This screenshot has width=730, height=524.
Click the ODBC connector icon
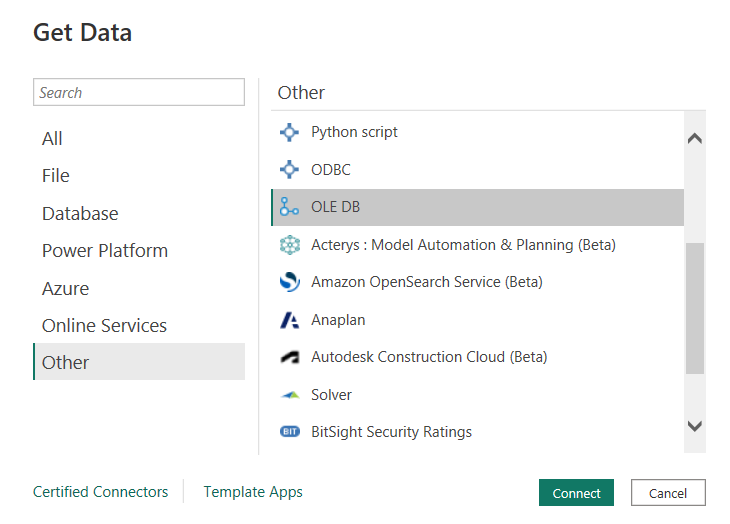coord(290,170)
